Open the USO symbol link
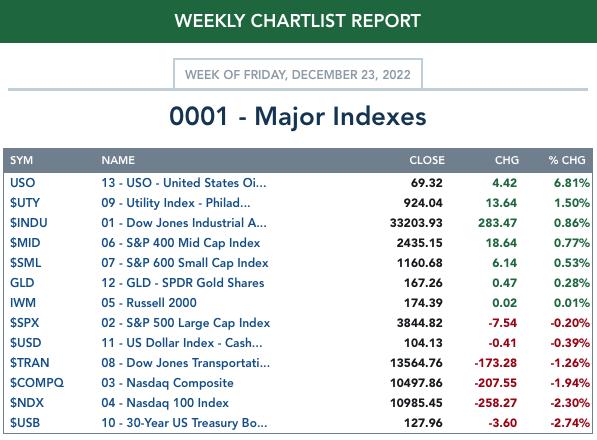The height and width of the screenshot is (440, 597). pos(22,183)
